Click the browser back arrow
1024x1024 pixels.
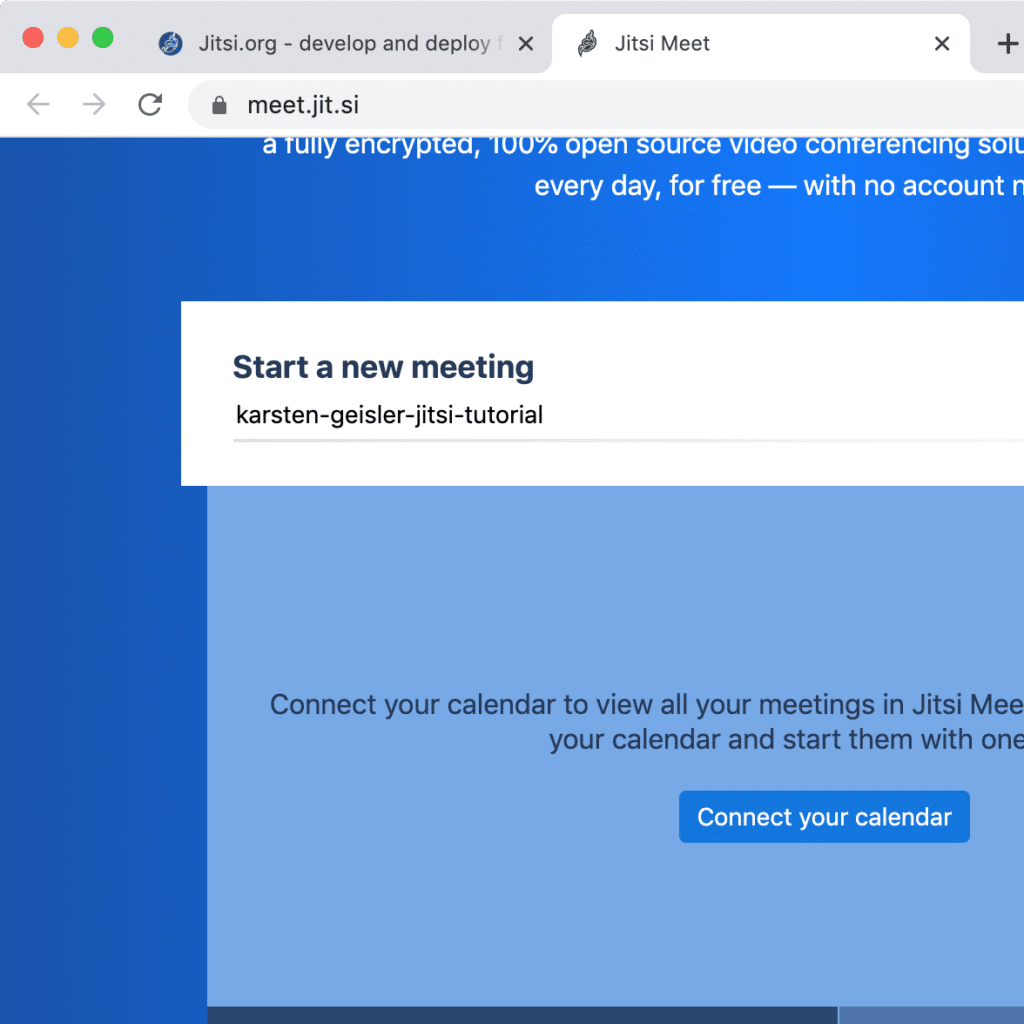point(38,104)
